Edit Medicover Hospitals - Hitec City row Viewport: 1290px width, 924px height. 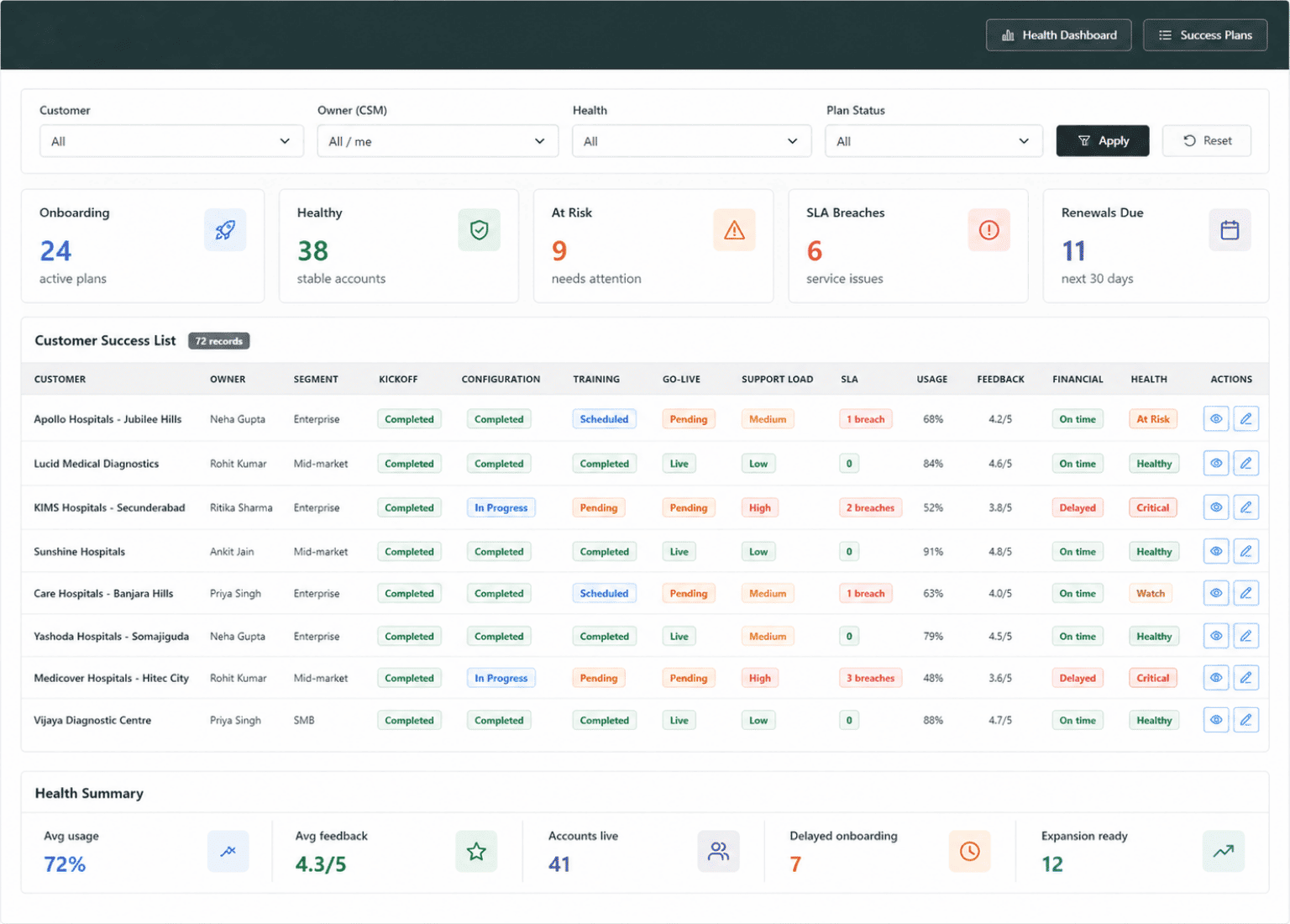tap(1246, 678)
